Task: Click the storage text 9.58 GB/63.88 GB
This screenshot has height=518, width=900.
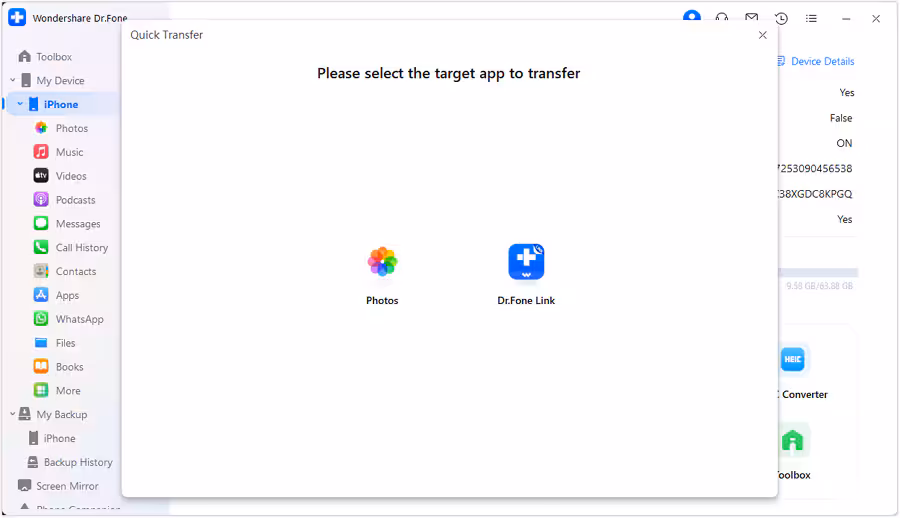Action: (819, 286)
